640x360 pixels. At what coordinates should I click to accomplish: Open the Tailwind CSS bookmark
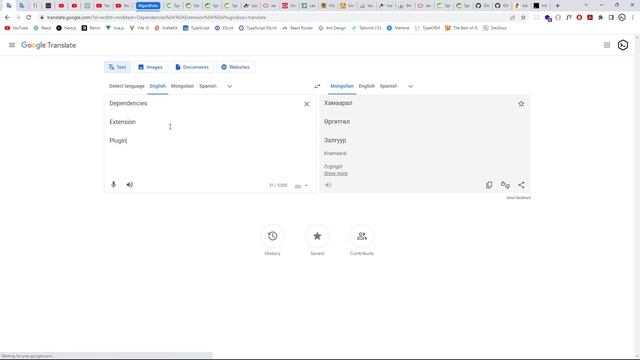click(366, 28)
